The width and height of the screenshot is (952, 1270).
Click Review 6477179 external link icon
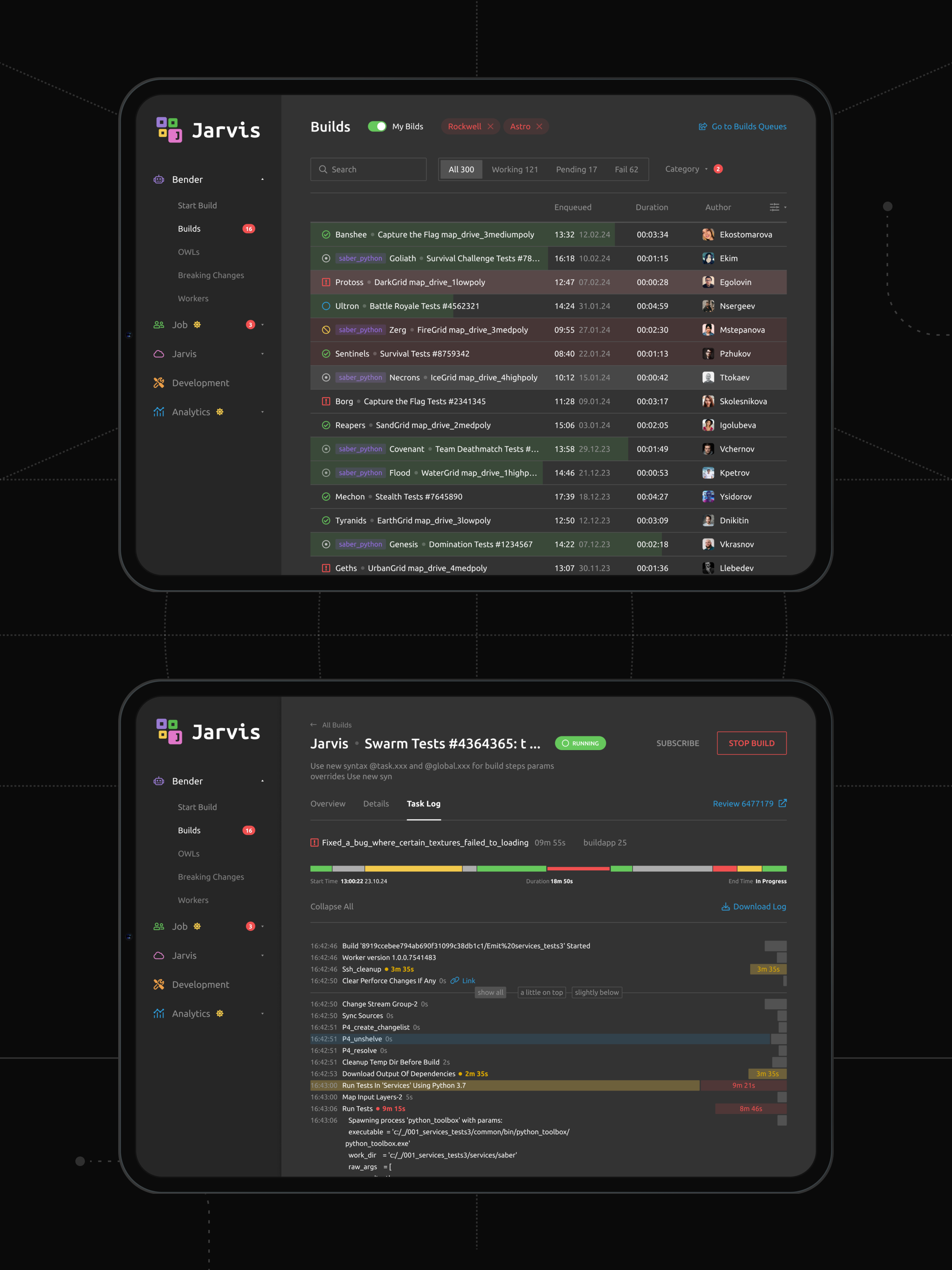782,803
